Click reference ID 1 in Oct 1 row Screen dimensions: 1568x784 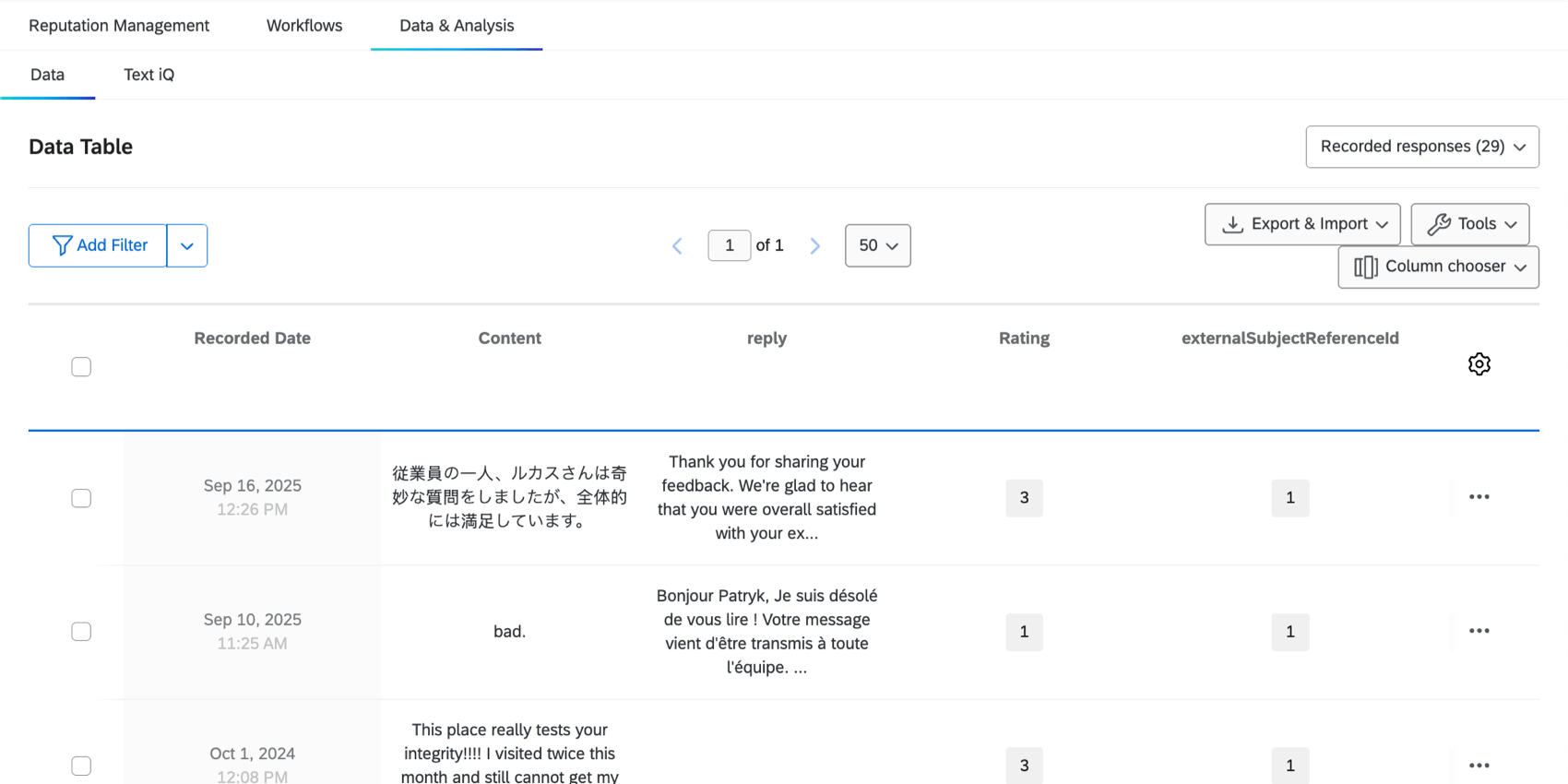click(x=1289, y=766)
